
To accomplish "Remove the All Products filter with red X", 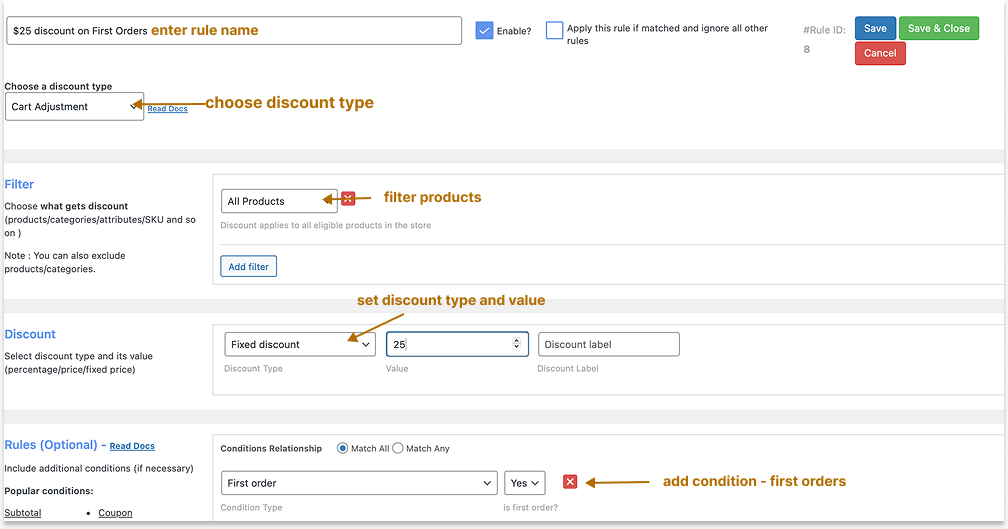I will click(x=348, y=199).
